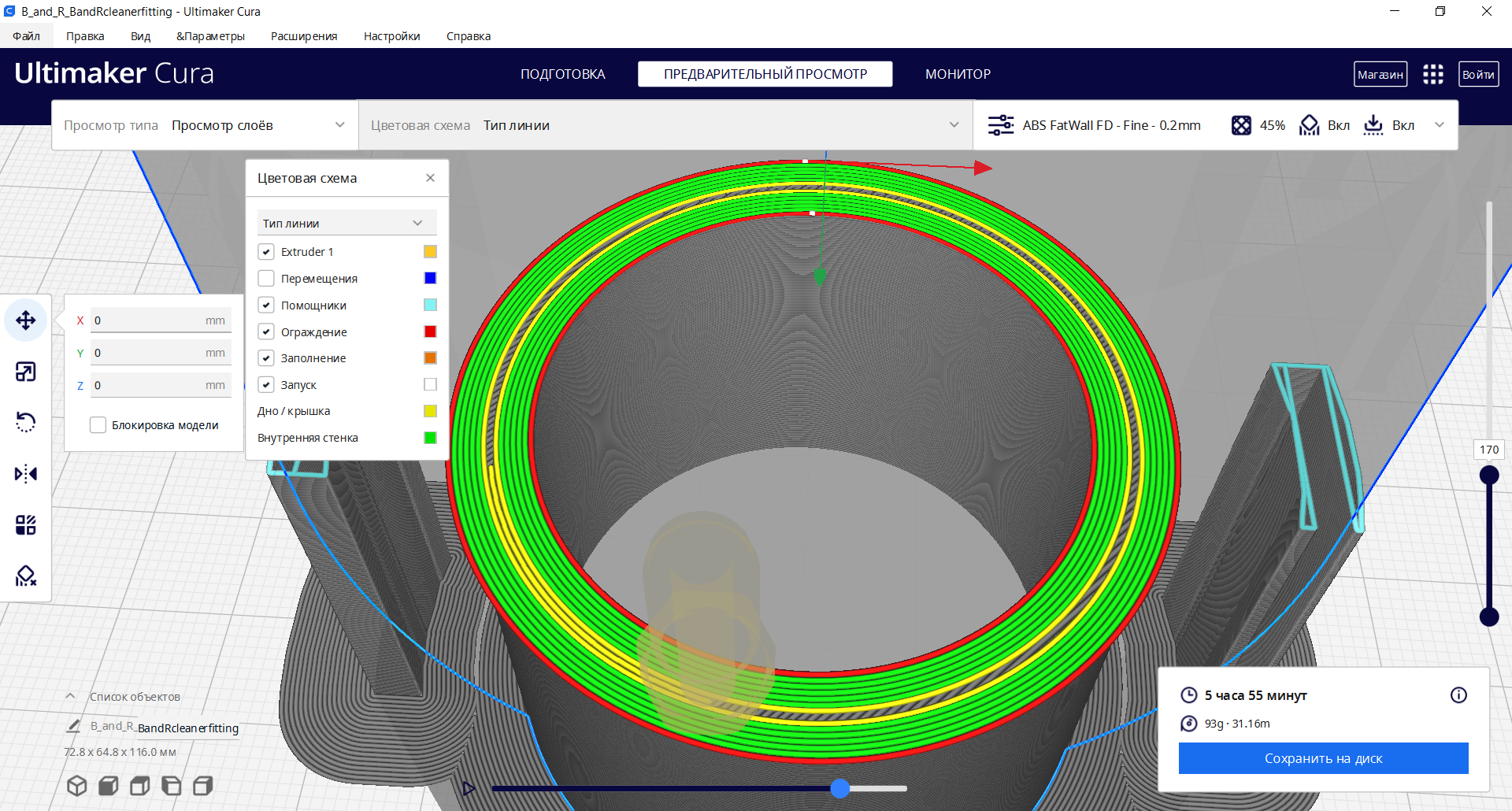Select the B_and_R_BandRcleanerfitting object
Screen dimensions: 1512x811
click(165, 727)
